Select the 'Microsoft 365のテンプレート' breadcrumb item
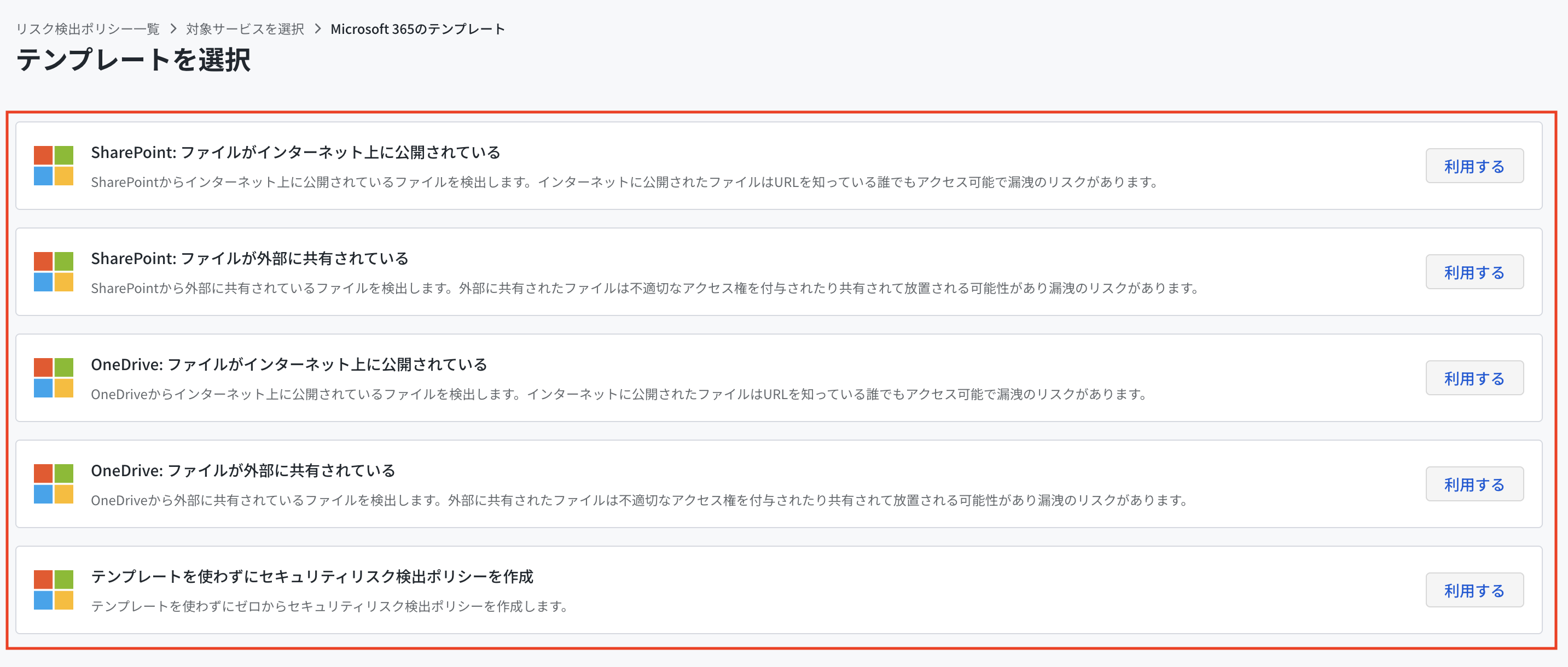The image size is (1568, 667). point(417,29)
